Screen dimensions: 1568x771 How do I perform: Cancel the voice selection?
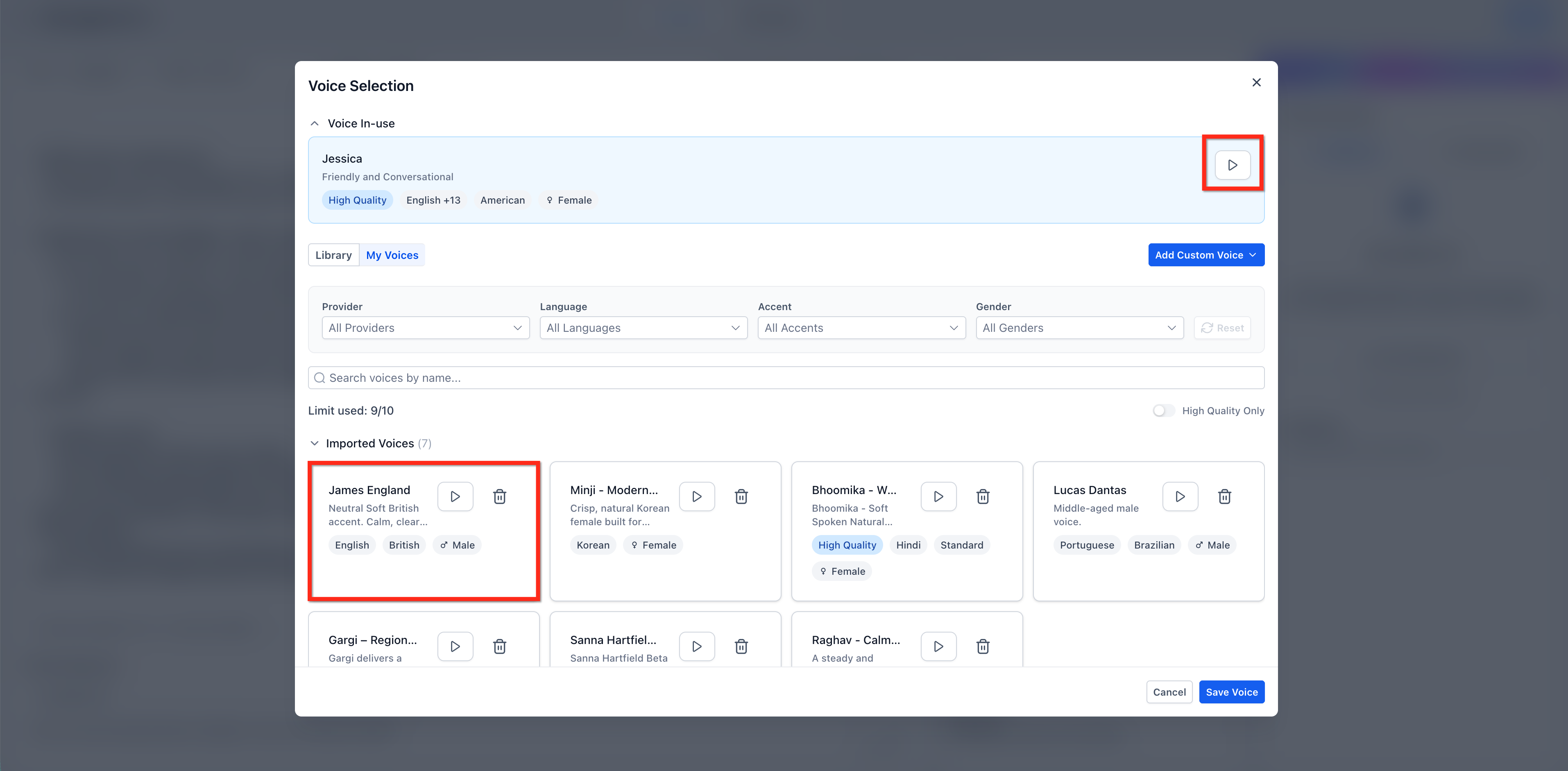click(1169, 692)
